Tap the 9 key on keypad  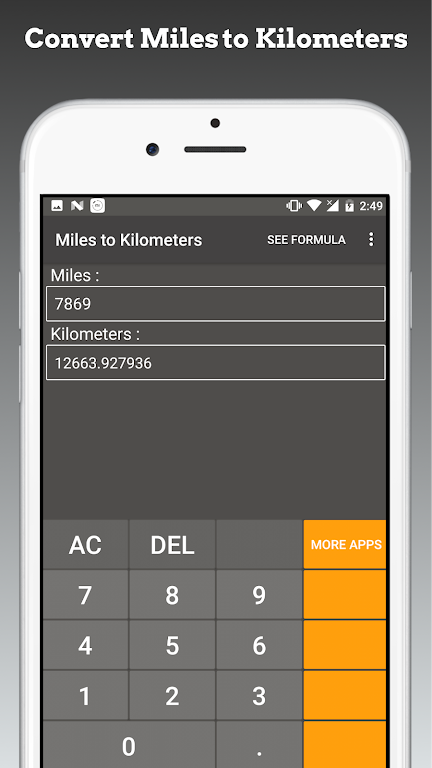[x=259, y=595]
